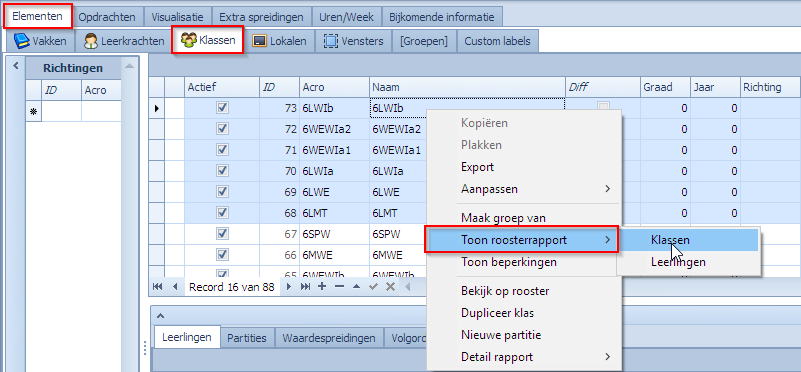The height and width of the screenshot is (372, 801).
Task: Select the Elementen tab
Action: click(x=37, y=16)
